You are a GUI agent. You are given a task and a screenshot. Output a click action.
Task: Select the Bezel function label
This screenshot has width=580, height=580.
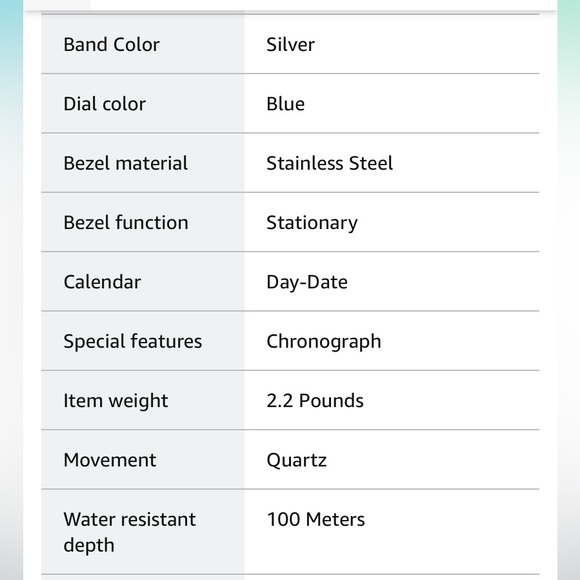(126, 223)
